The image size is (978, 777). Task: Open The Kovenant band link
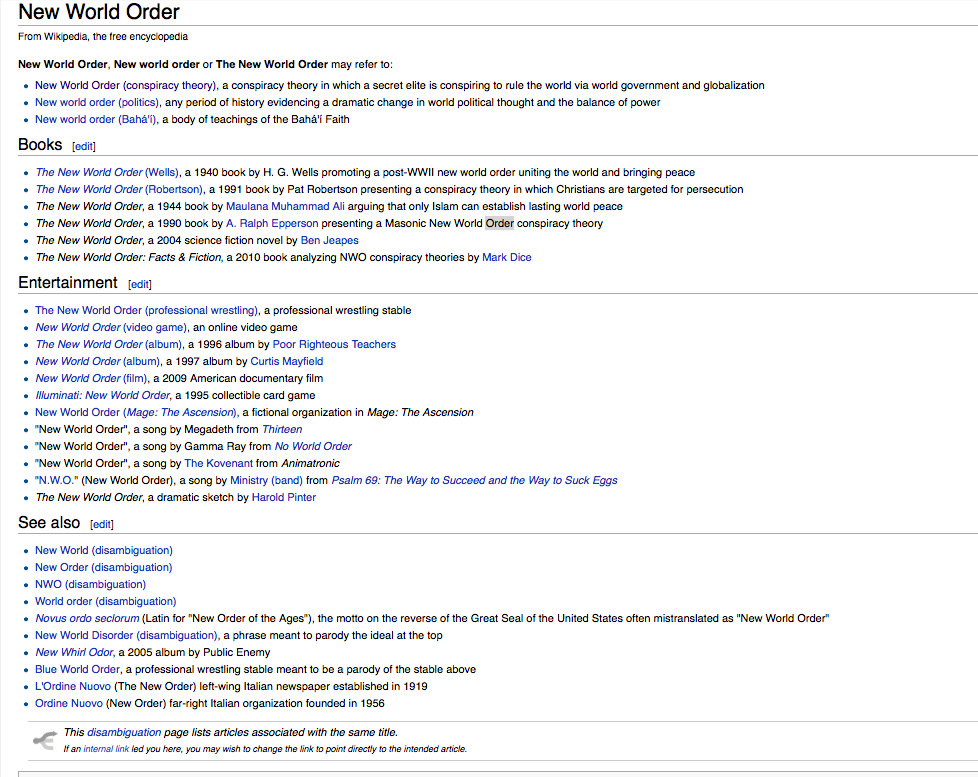coord(218,463)
